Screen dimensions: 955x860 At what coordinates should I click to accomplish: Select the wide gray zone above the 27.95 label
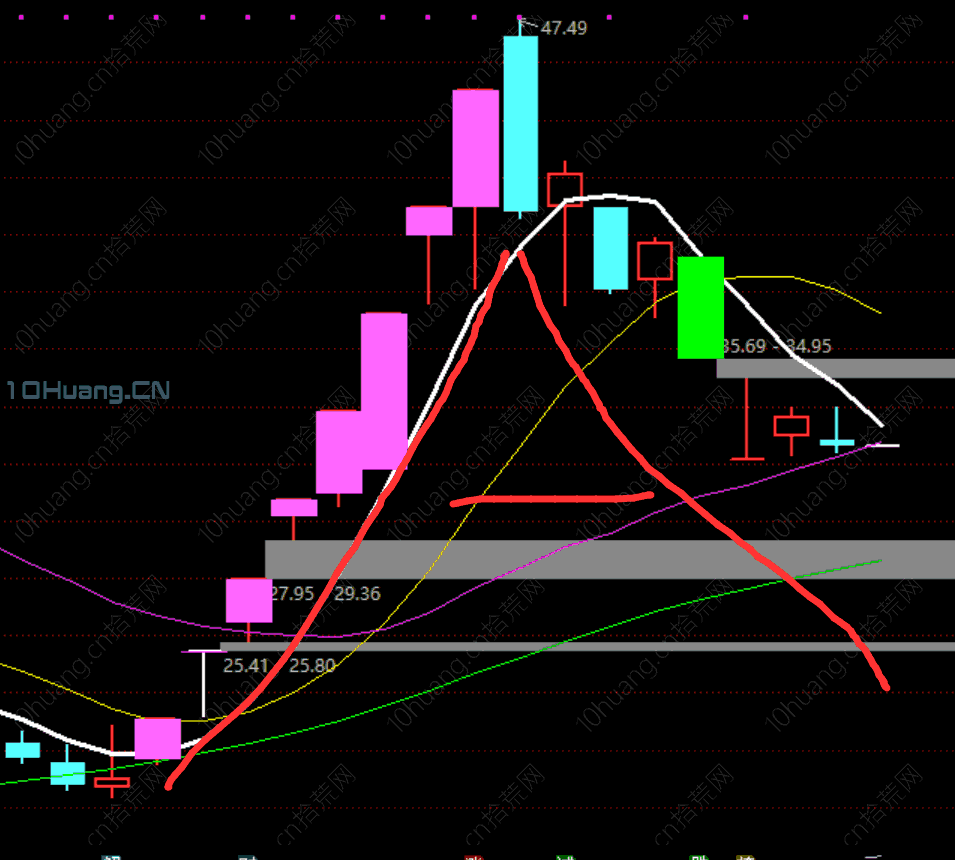[610, 559]
